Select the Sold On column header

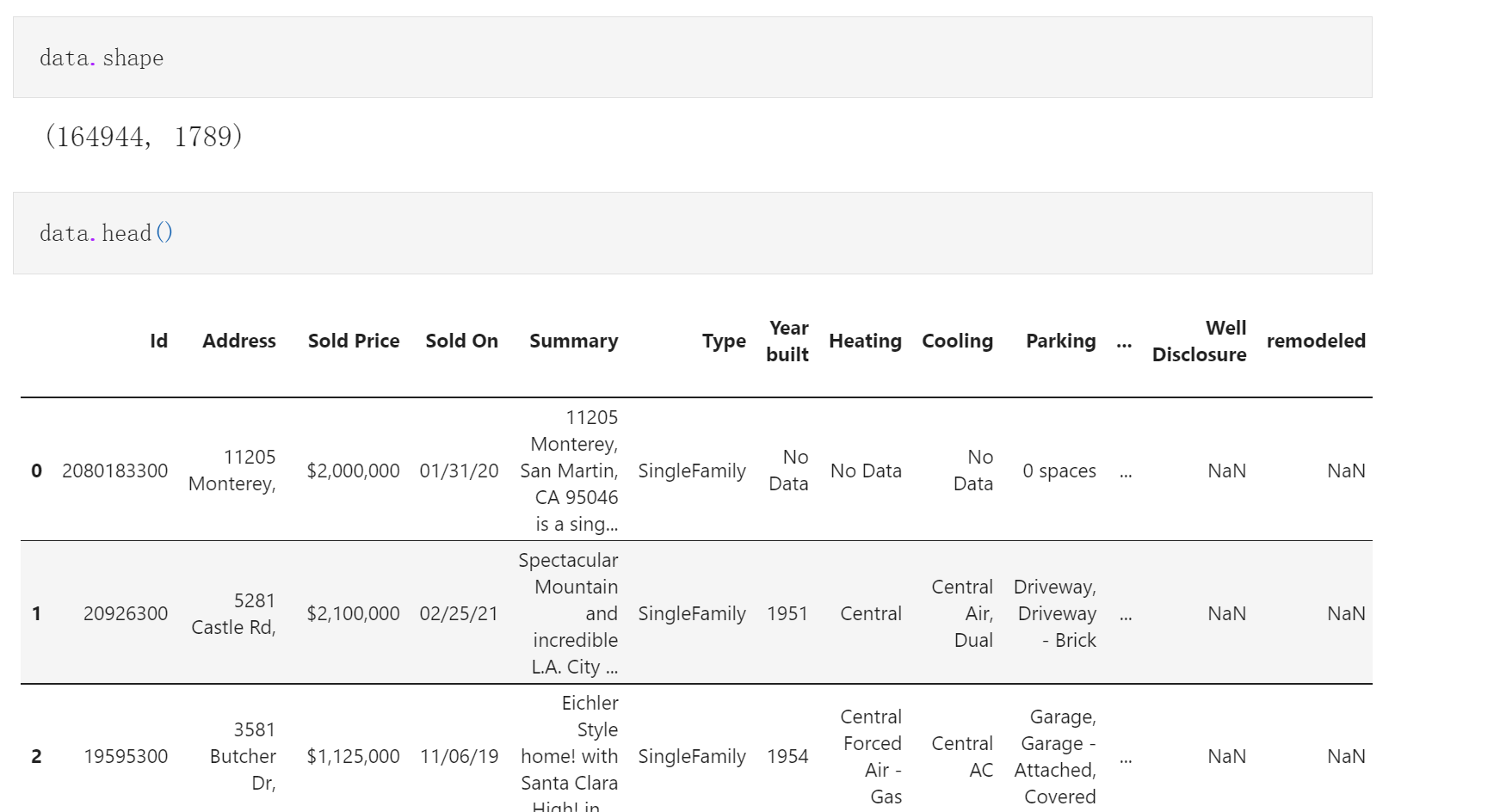click(x=461, y=341)
